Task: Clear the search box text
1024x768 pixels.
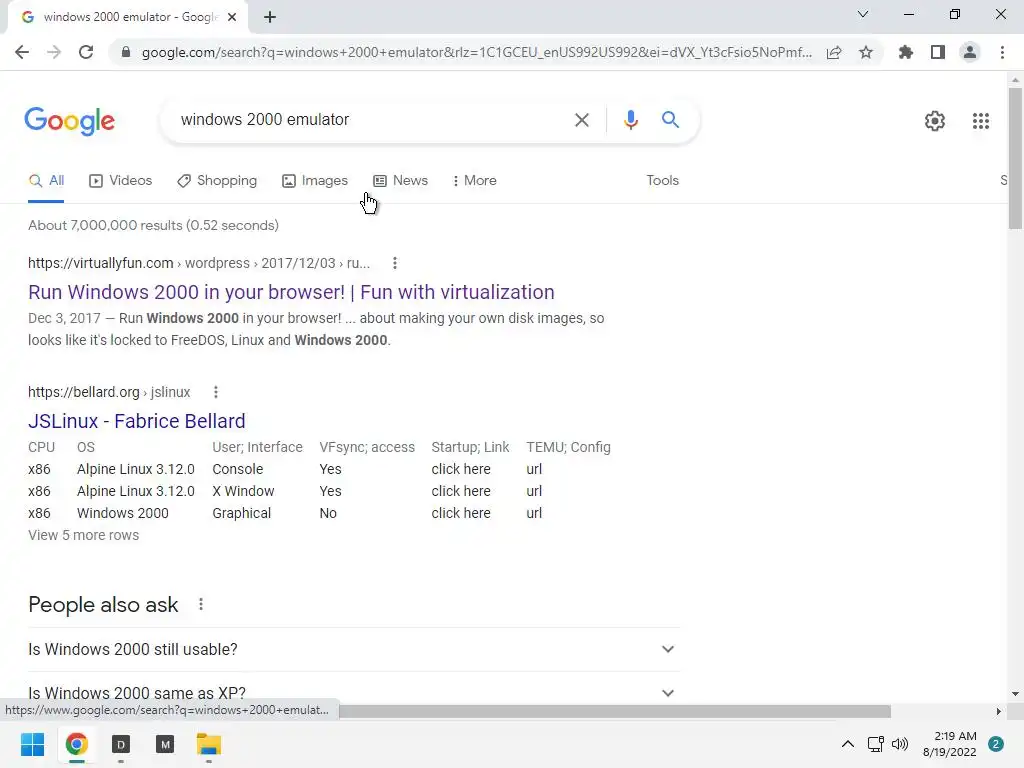Action: coord(581,120)
